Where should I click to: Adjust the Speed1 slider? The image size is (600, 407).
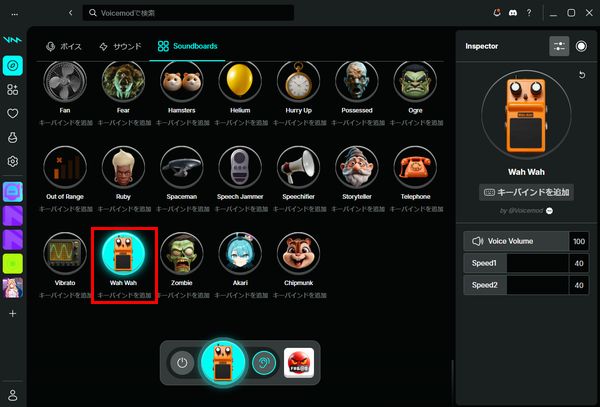coord(526,263)
